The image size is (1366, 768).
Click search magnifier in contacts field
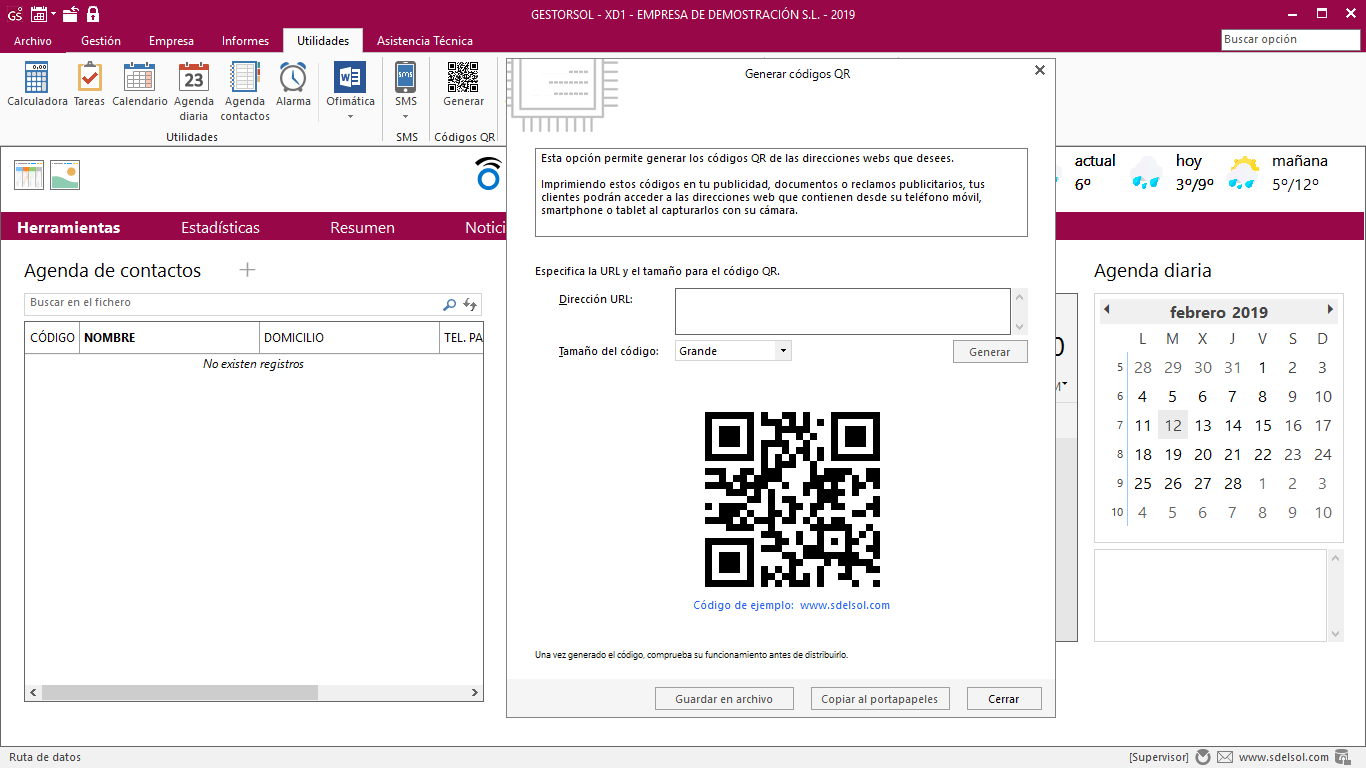coord(449,304)
